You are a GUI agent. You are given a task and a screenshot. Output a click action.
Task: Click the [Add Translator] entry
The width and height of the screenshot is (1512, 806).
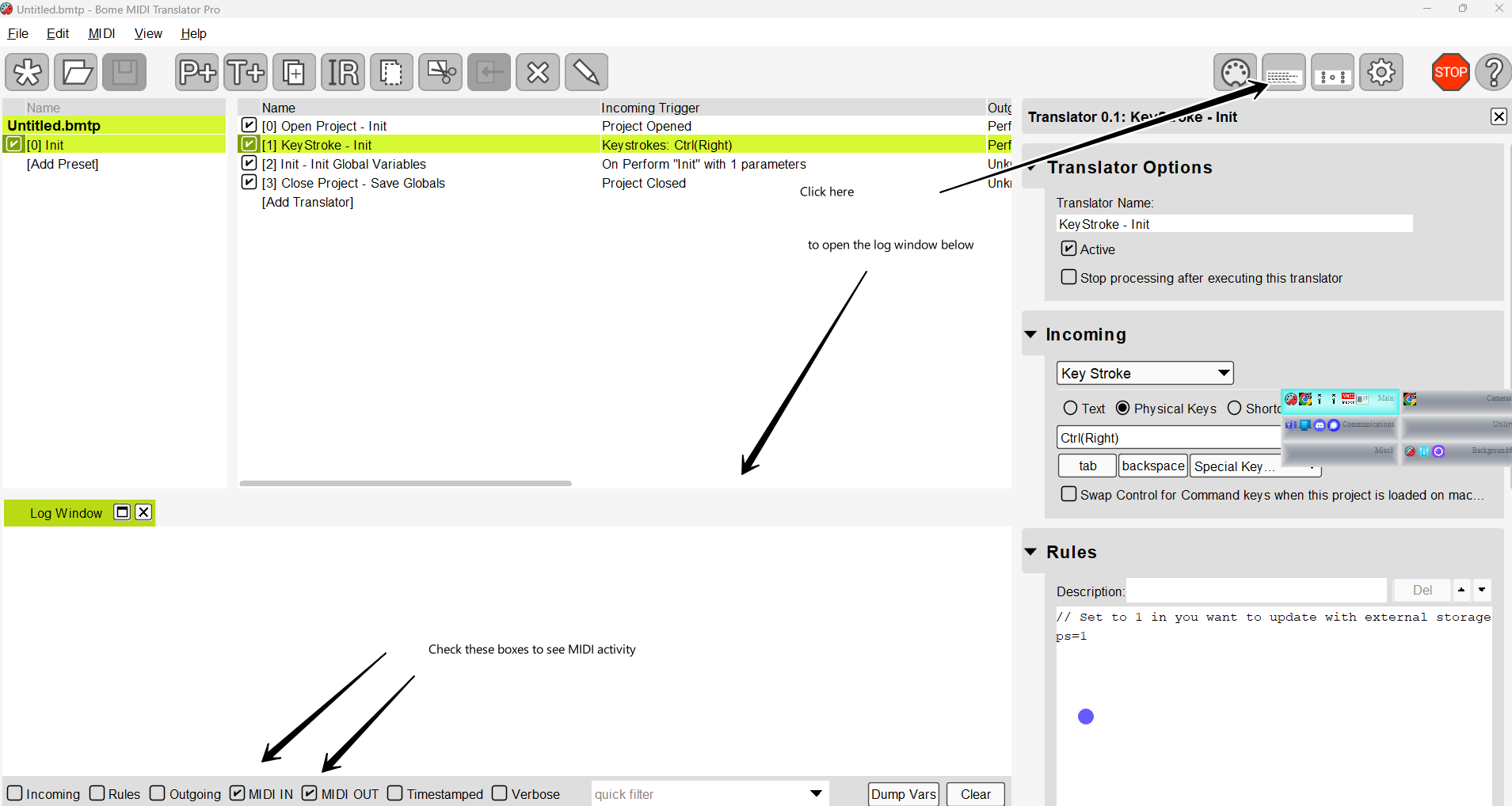click(307, 202)
